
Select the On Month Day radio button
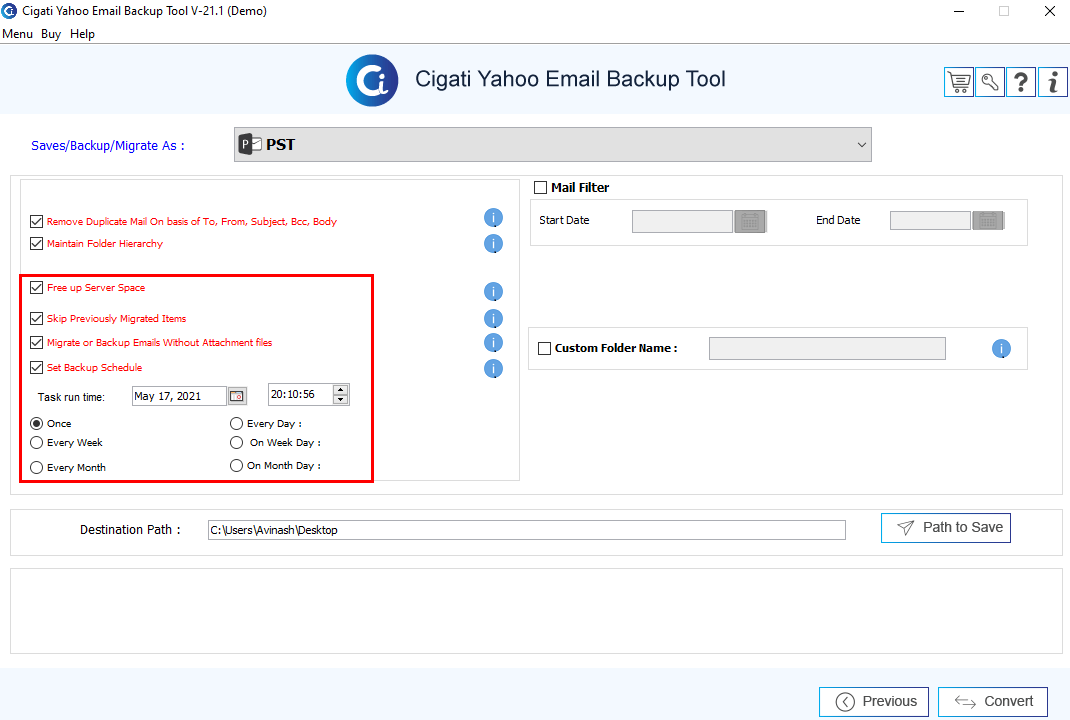click(237, 465)
